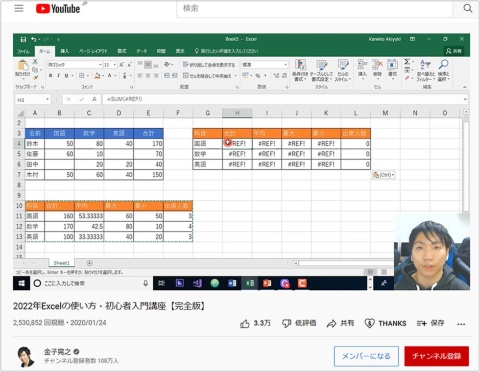Select the 挿入 ribbon tab
The width and height of the screenshot is (480, 372).
(65, 51)
